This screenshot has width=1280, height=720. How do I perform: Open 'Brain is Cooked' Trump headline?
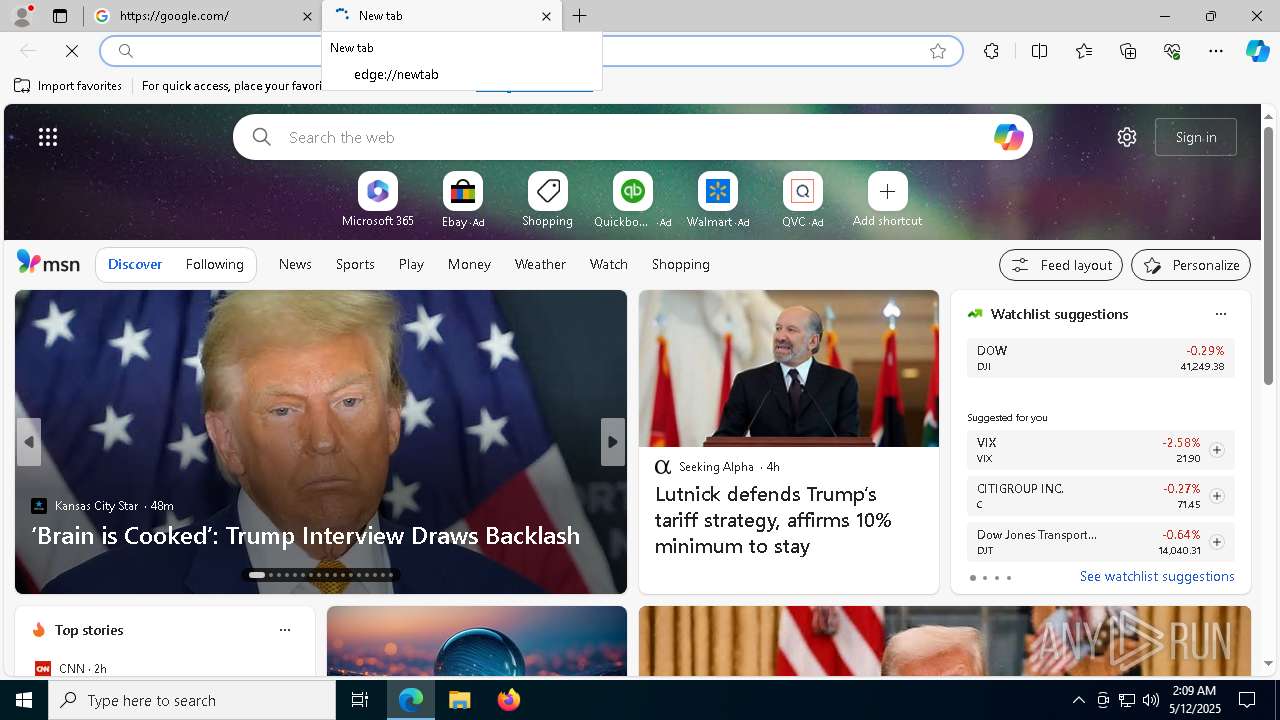click(x=306, y=536)
